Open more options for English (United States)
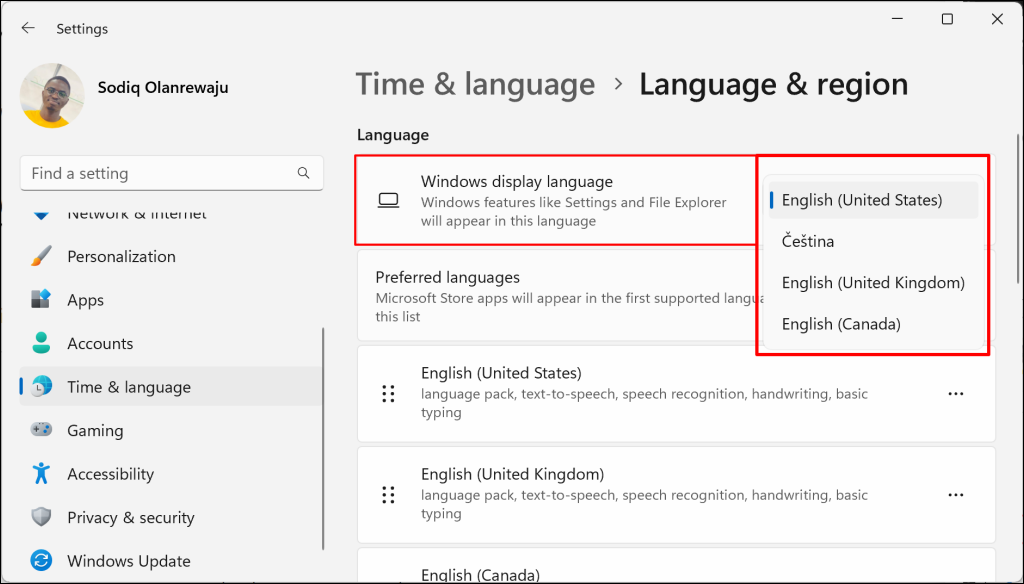Image resolution: width=1024 pixels, height=584 pixels. (955, 394)
